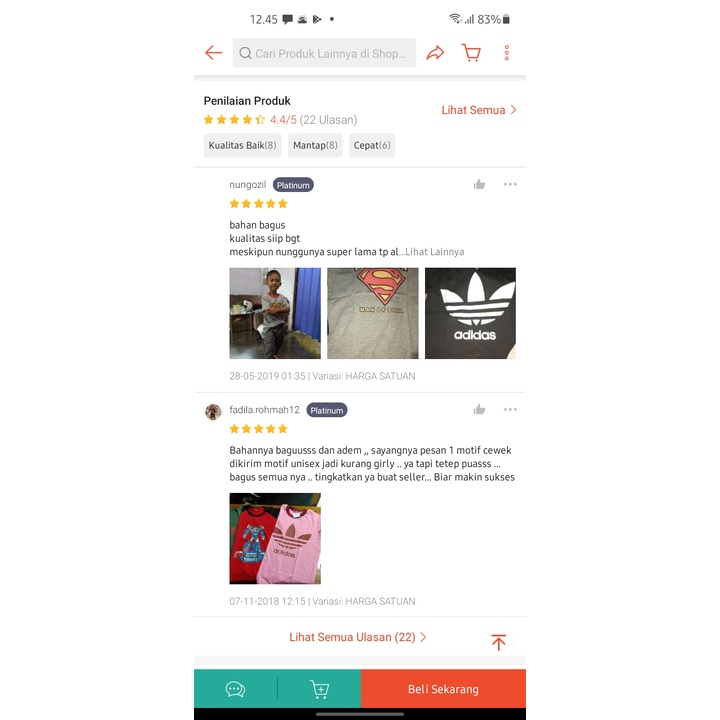Select the Cepat(6) filter tag

(x=372, y=146)
